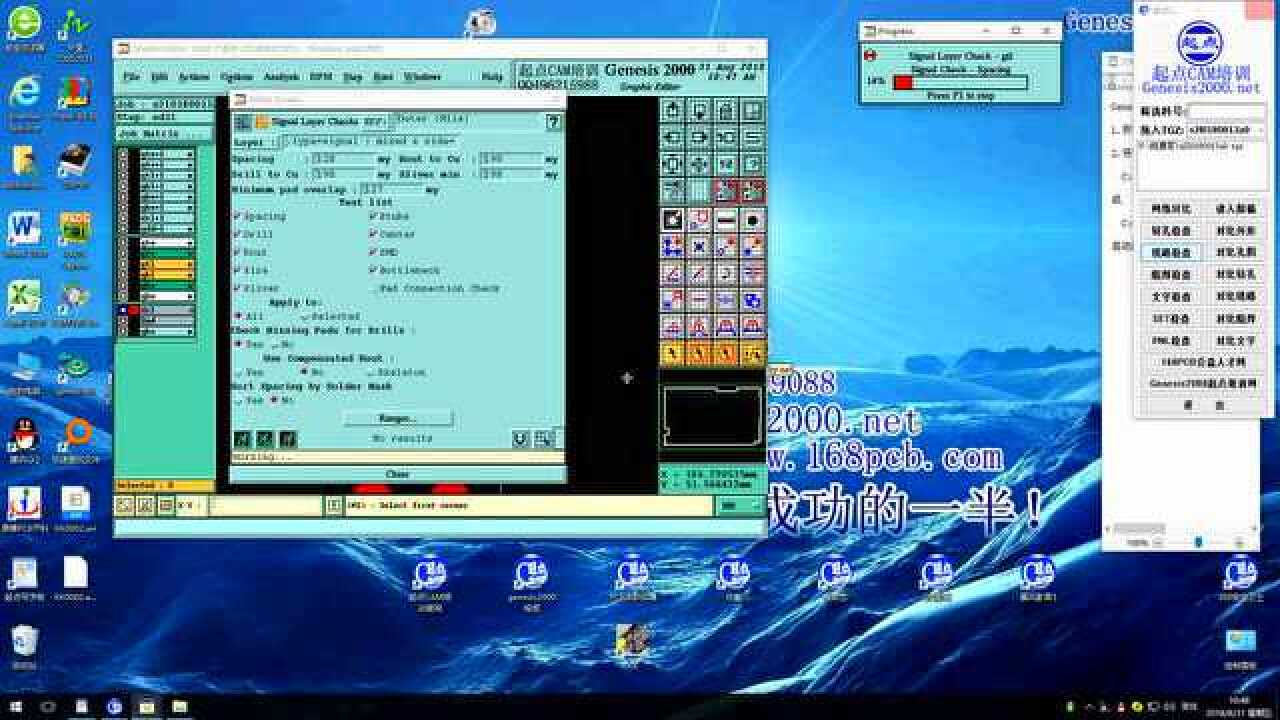Image resolution: width=1280 pixels, height=720 pixels.
Task: Uncheck the Spacing test in the Test list
Action: (237, 217)
